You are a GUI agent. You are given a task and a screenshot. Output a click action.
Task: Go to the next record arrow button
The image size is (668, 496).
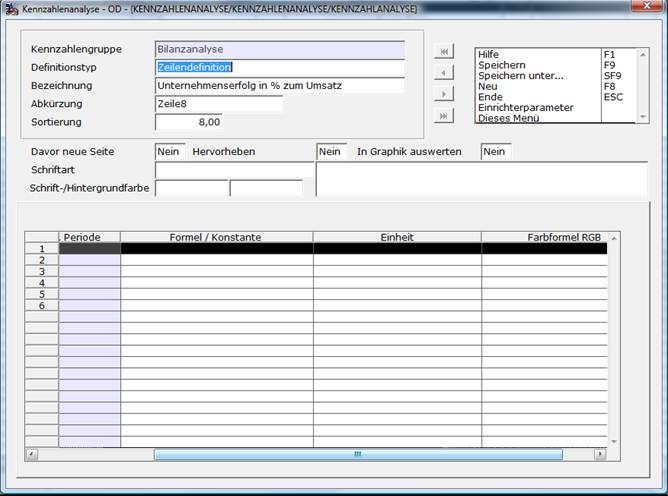click(444, 94)
